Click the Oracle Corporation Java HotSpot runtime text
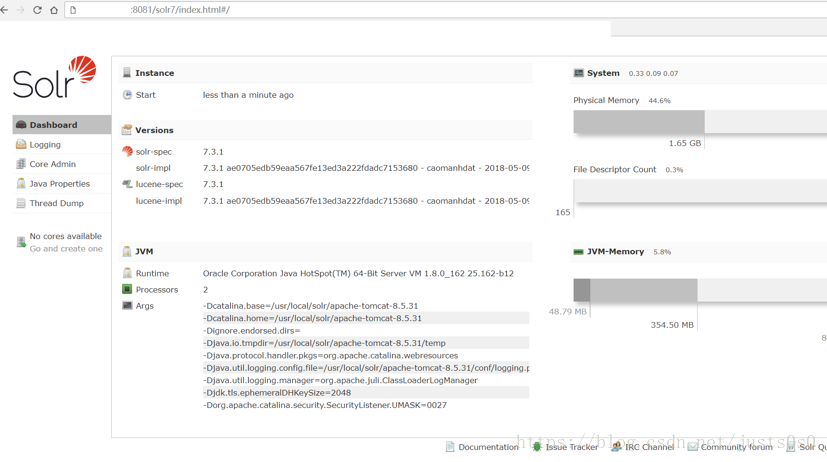The image size is (827, 462). click(x=358, y=274)
